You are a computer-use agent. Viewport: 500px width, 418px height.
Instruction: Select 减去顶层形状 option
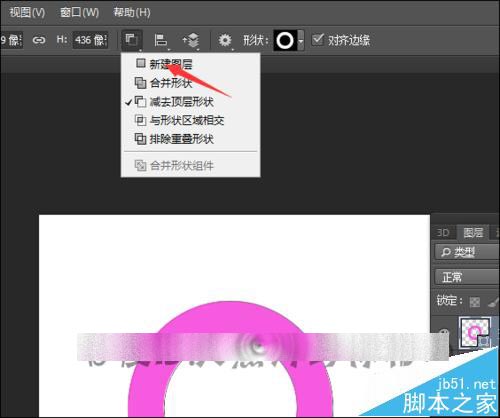point(190,102)
